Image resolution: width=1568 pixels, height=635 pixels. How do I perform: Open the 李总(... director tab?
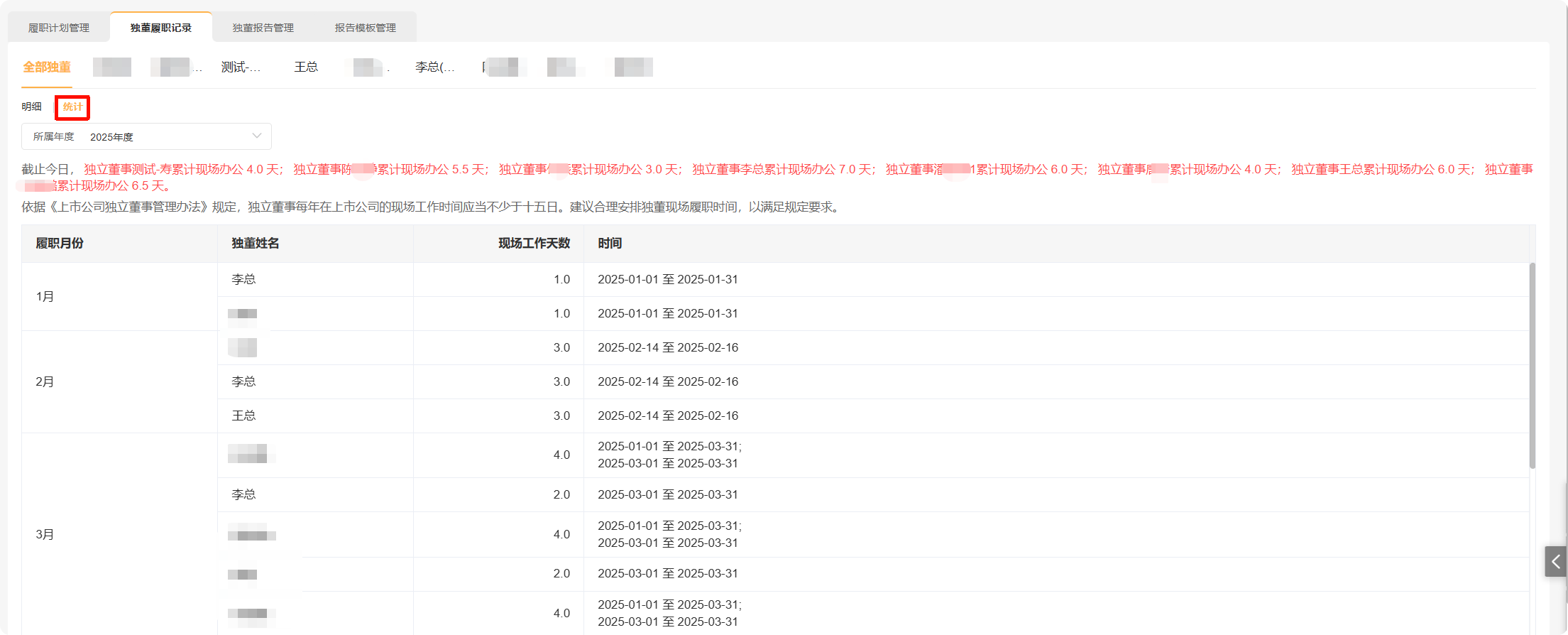[x=434, y=67]
